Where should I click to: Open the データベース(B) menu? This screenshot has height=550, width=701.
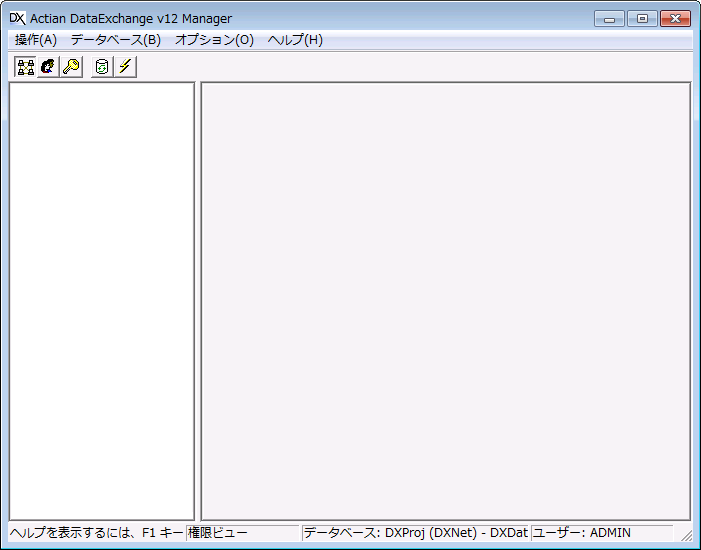(x=115, y=40)
